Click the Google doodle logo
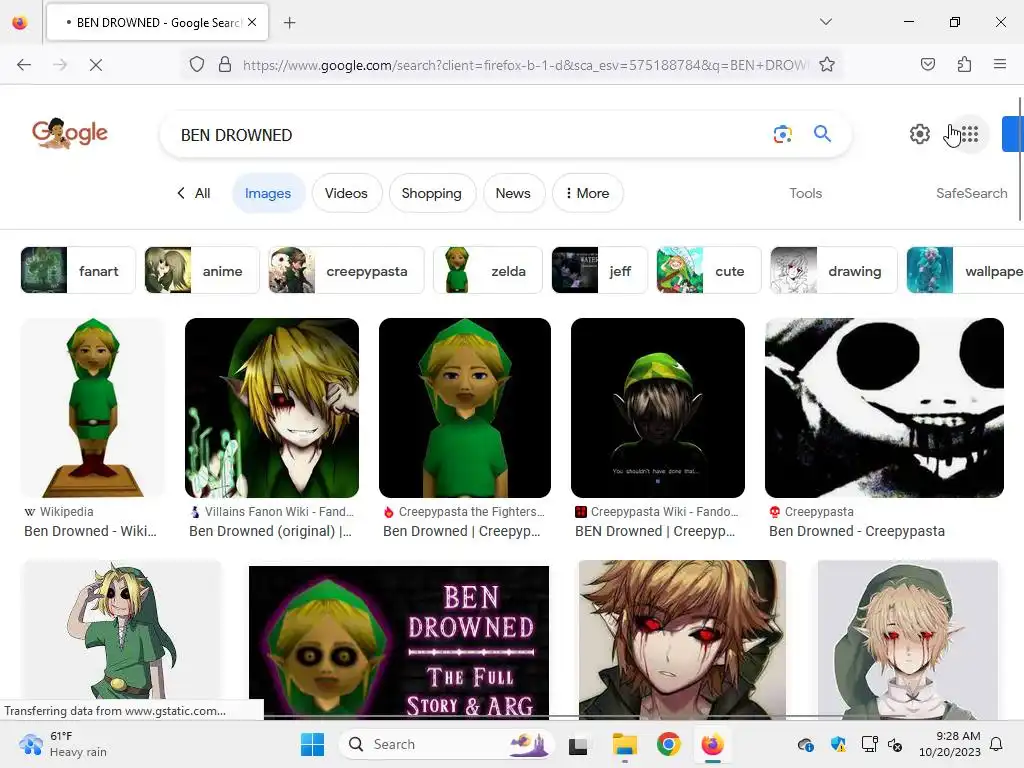Screen dimensions: 1024x768 [x=70, y=133]
